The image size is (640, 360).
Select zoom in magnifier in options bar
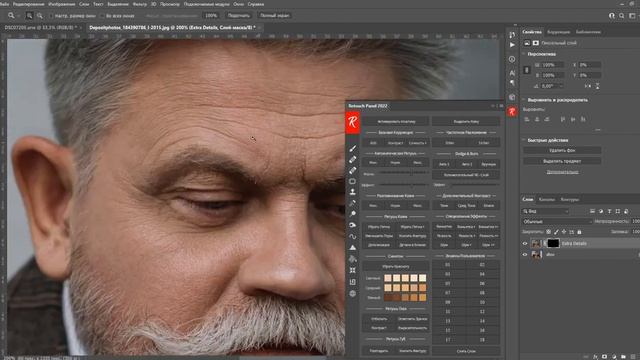click(29, 16)
